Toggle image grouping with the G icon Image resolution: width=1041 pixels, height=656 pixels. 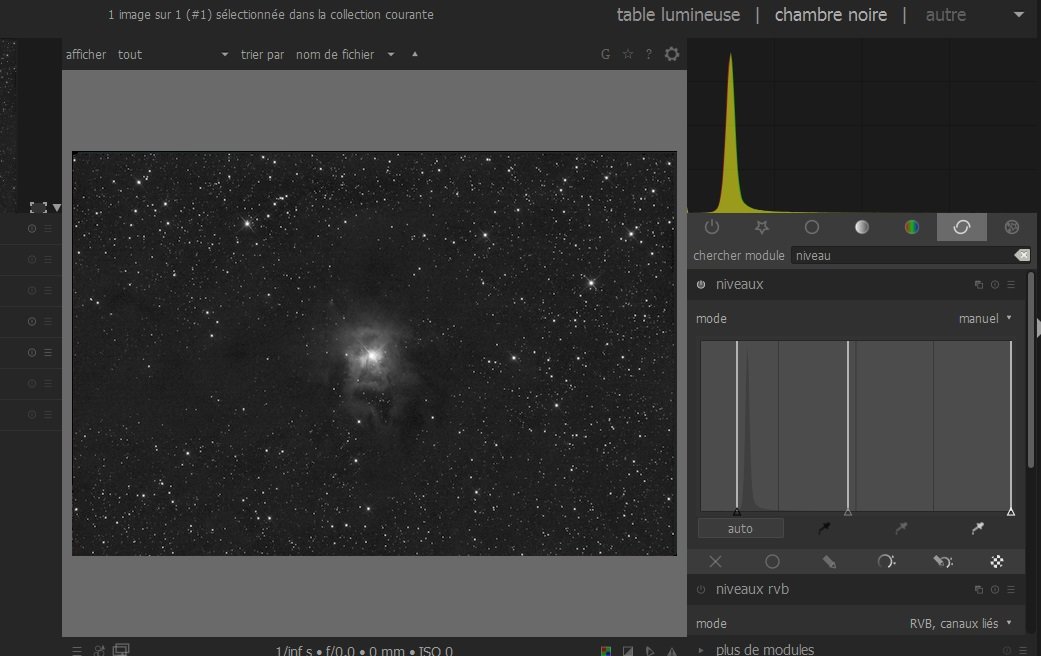605,54
